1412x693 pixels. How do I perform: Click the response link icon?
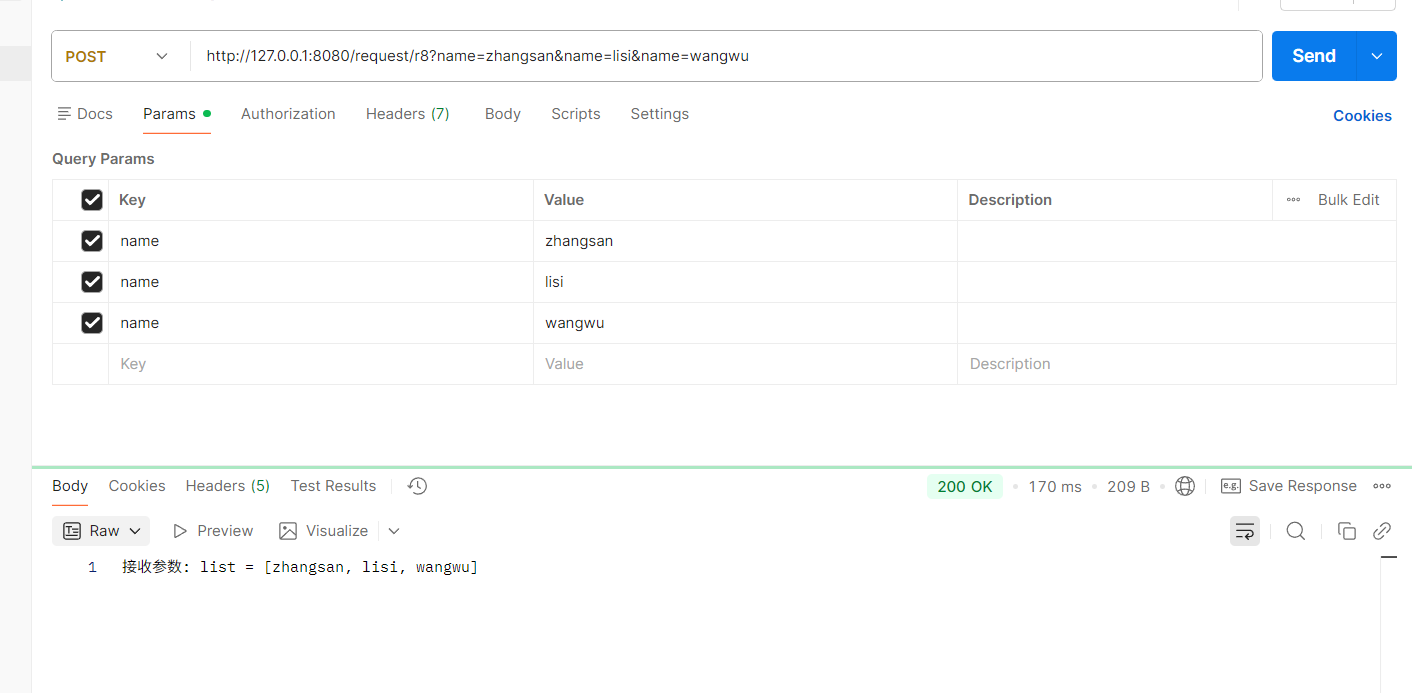click(x=1382, y=531)
